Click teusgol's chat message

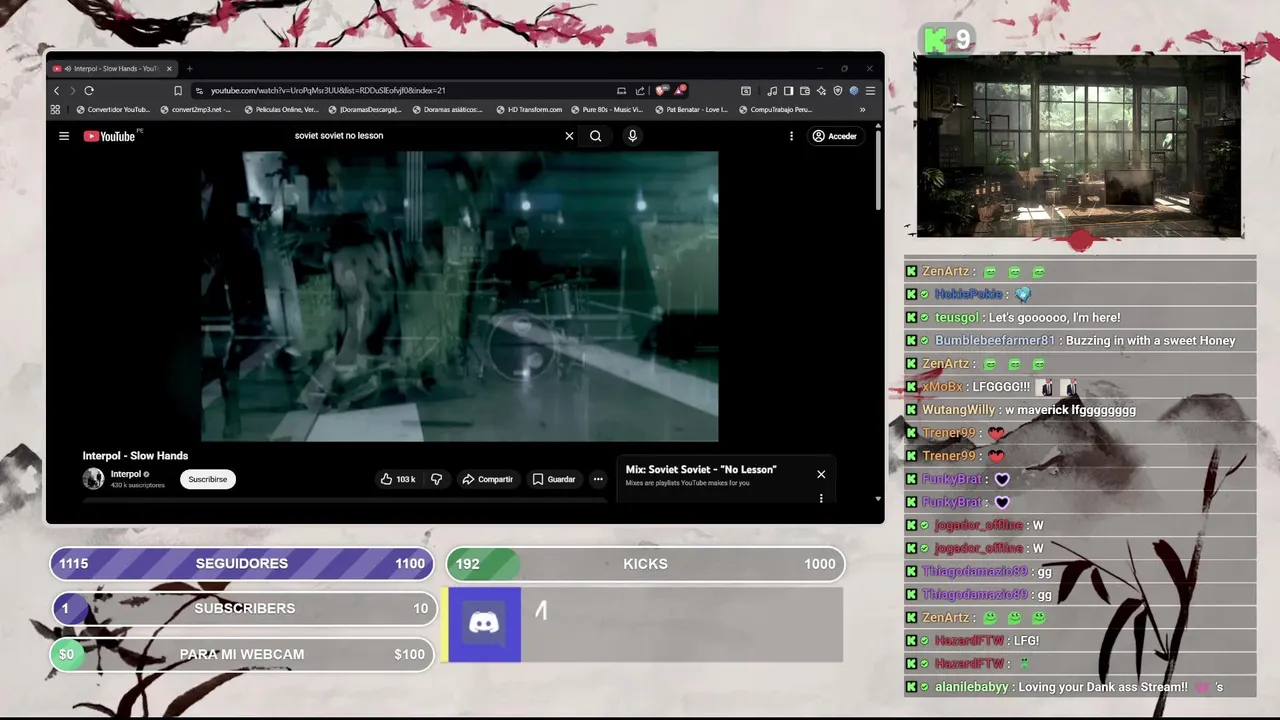click(1080, 317)
